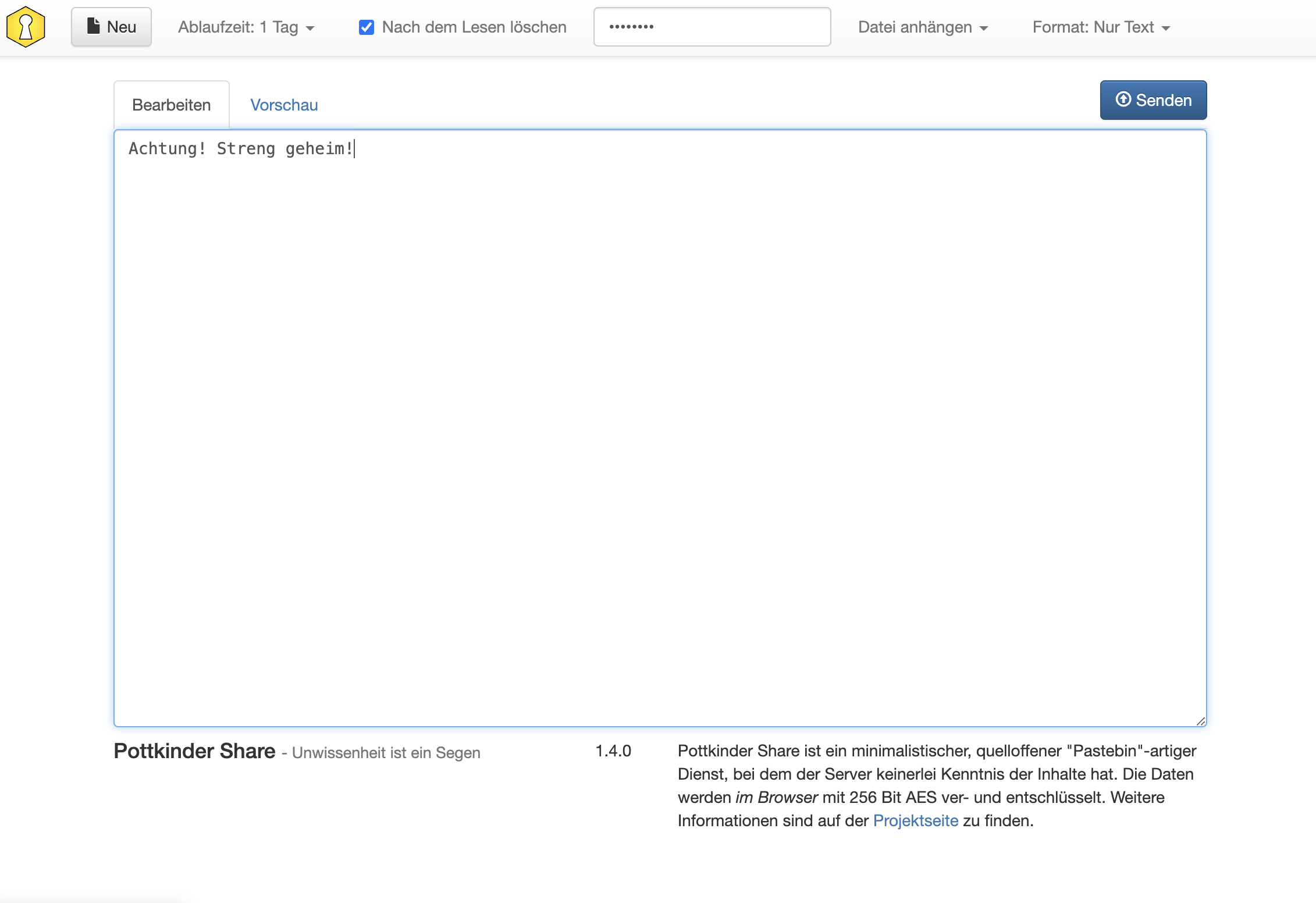Screen dimensions: 1316x903
Task: Click inside the paste text area
Action: [x=660, y=428]
